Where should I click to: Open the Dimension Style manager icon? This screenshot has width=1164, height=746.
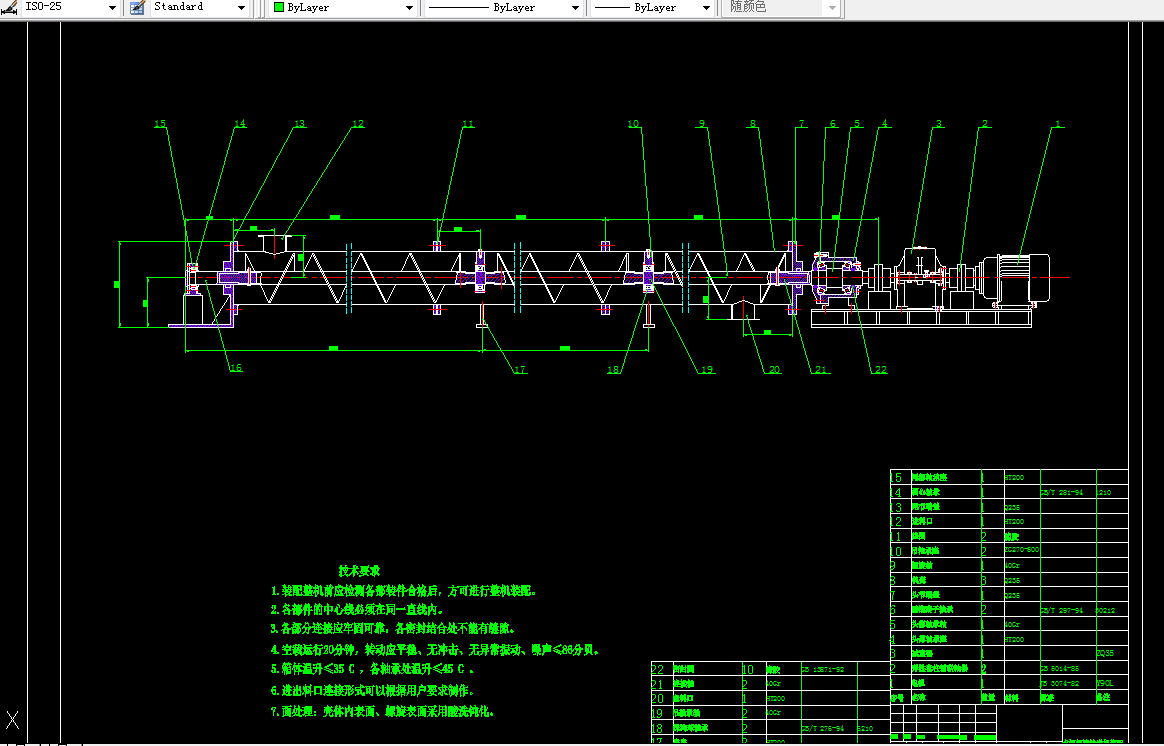tap(9, 7)
